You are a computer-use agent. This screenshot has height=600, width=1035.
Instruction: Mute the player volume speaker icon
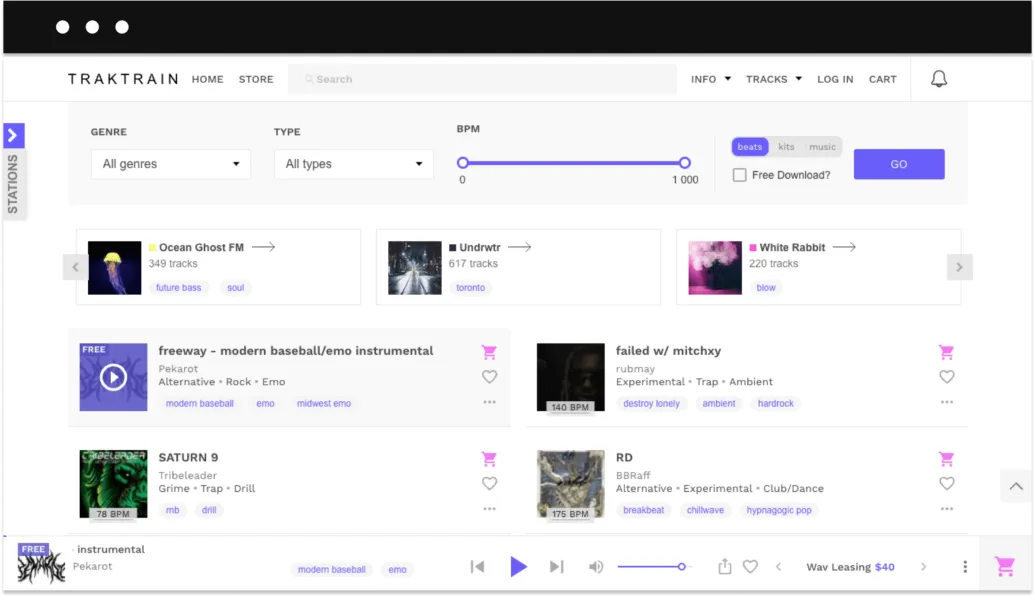[x=595, y=567]
